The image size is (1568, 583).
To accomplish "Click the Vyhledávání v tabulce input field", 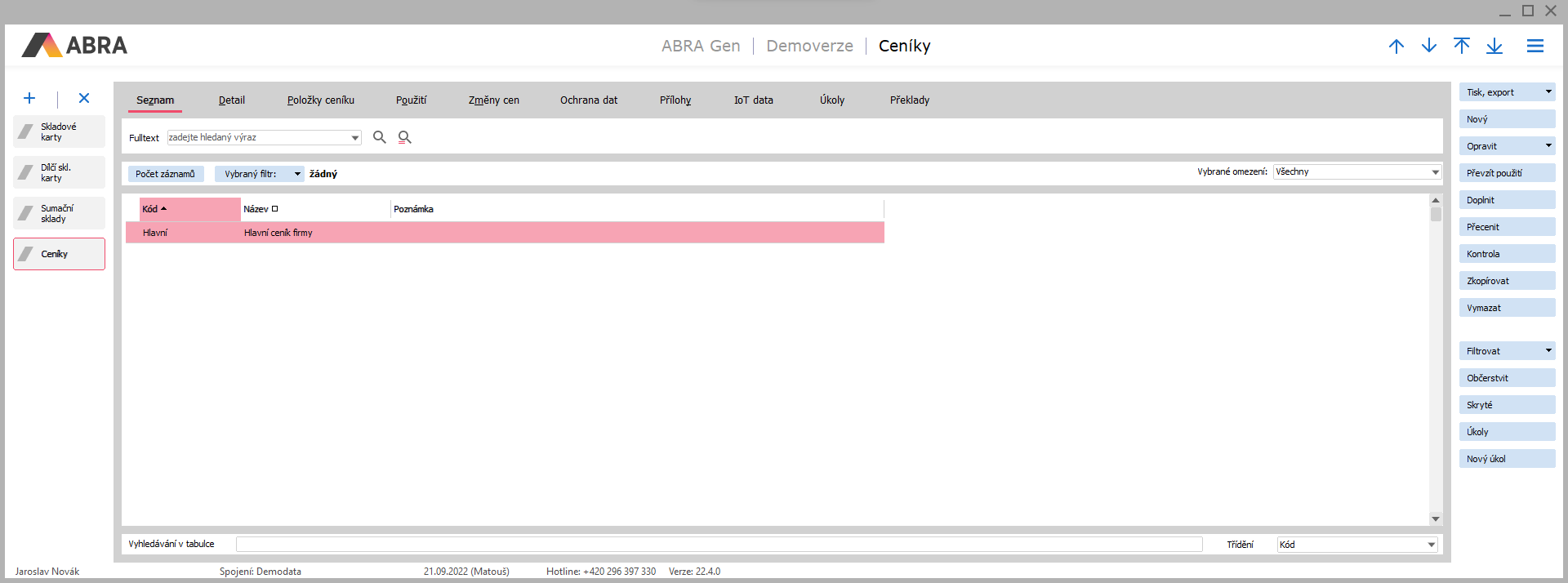I will (x=719, y=545).
